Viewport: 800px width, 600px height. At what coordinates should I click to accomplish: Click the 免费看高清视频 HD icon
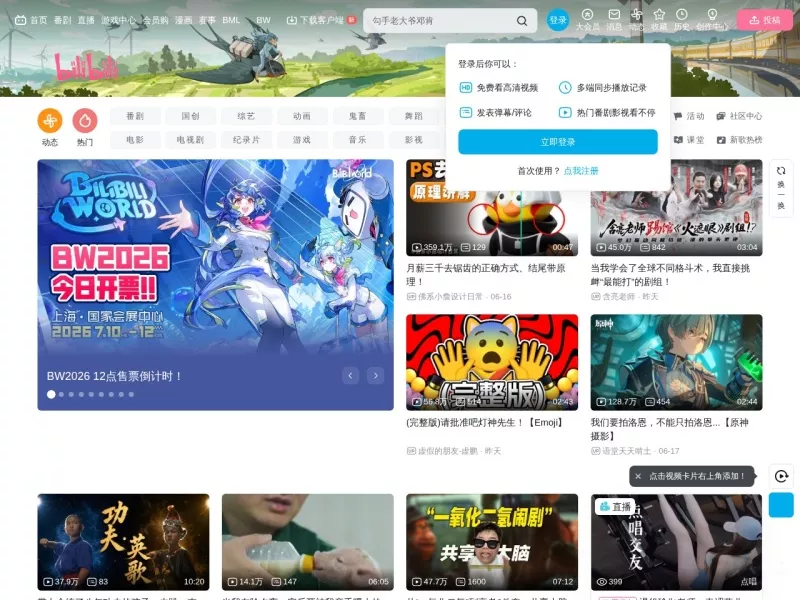(465, 87)
